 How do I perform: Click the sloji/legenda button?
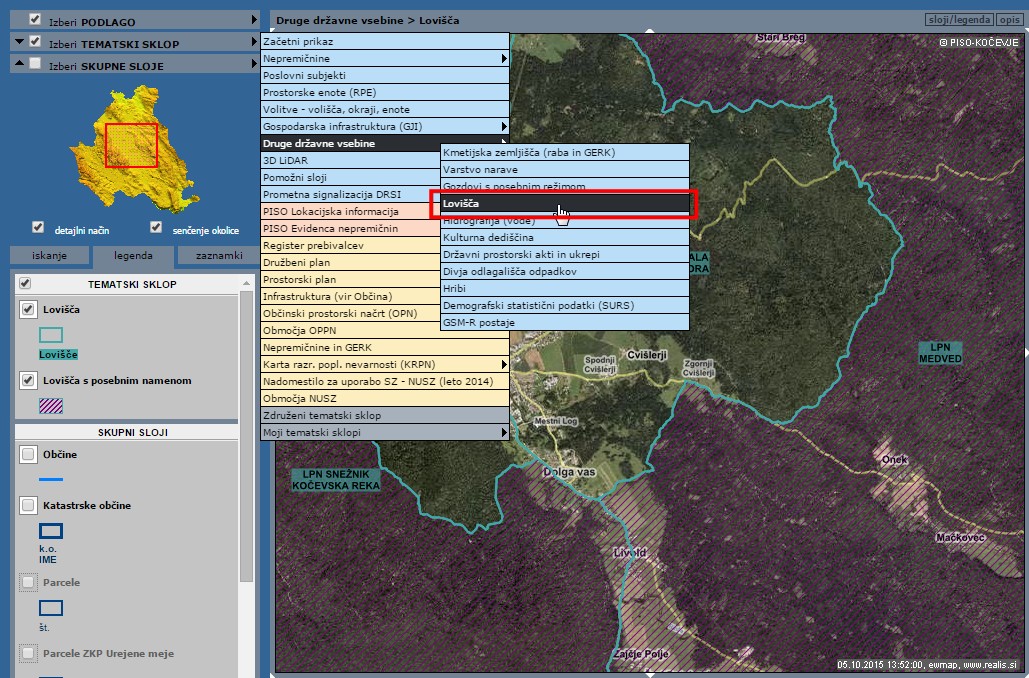[x=959, y=20]
